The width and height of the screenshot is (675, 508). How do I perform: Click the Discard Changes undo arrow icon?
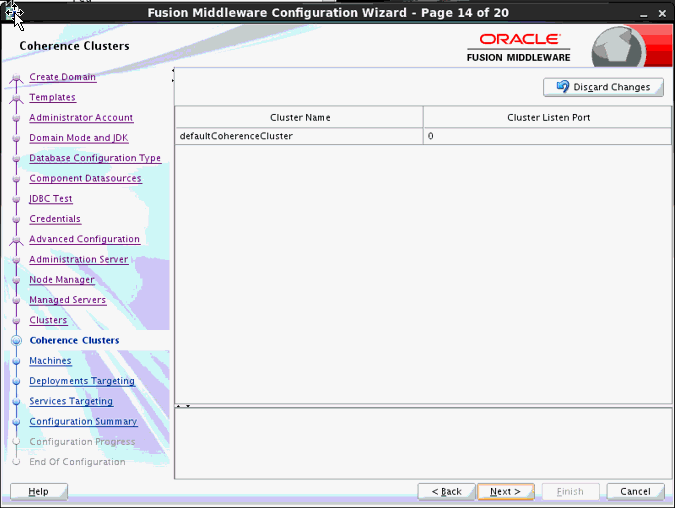563,87
